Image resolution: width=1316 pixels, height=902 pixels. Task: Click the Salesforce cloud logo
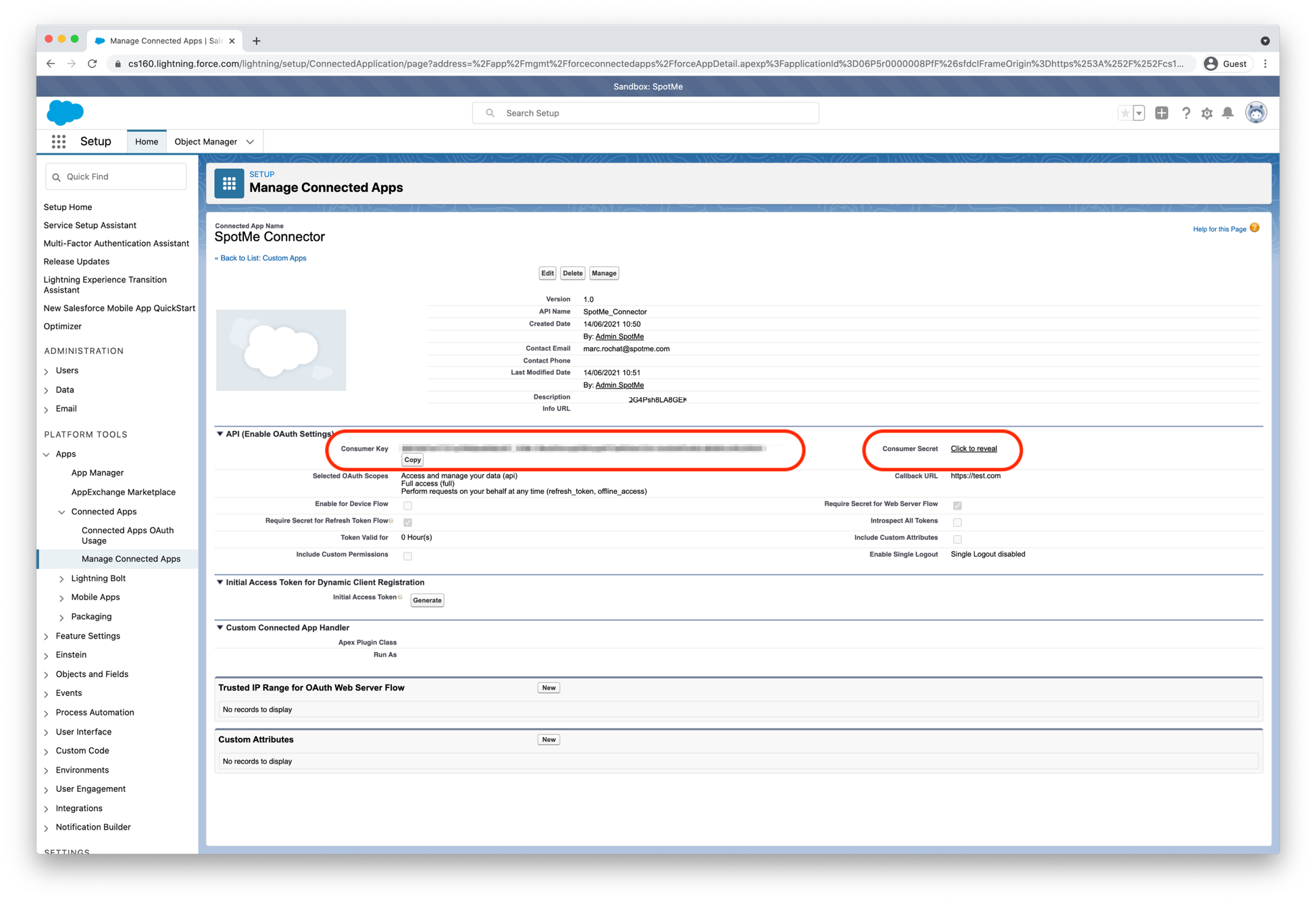(65, 112)
